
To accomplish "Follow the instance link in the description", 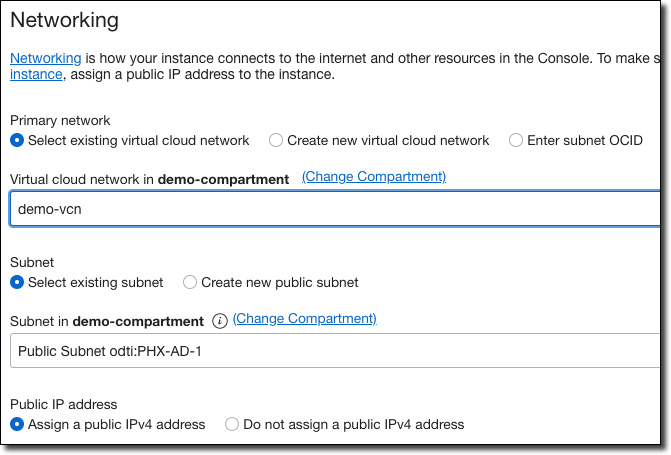I will [x=37, y=75].
